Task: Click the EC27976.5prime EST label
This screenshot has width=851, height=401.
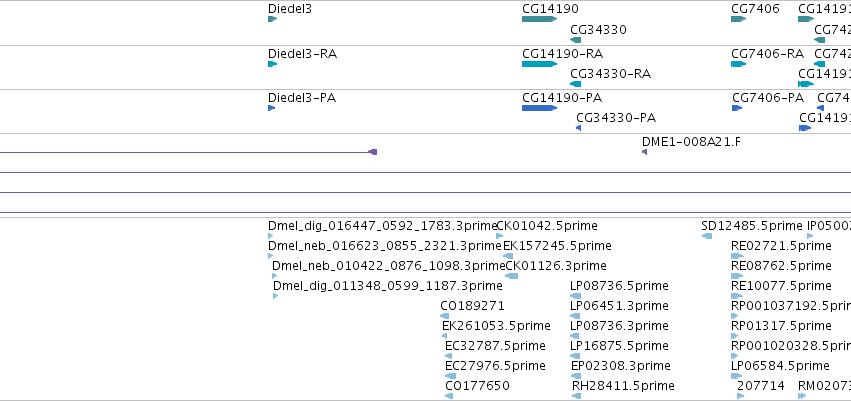Action: (x=496, y=366)
